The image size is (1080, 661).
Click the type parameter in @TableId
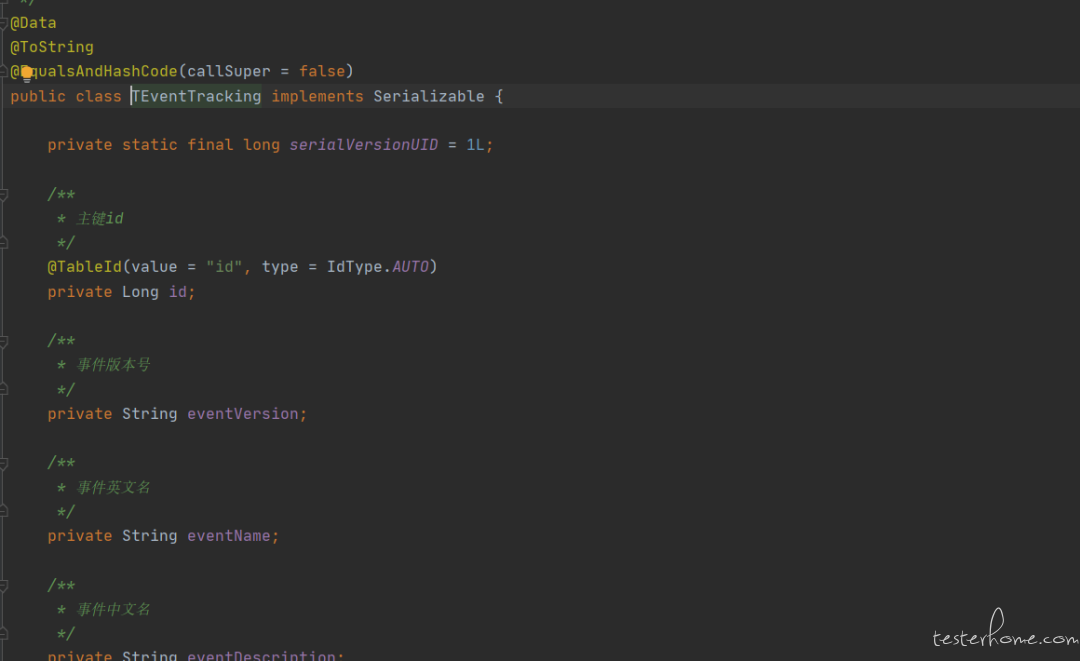(x=280, y=266)
